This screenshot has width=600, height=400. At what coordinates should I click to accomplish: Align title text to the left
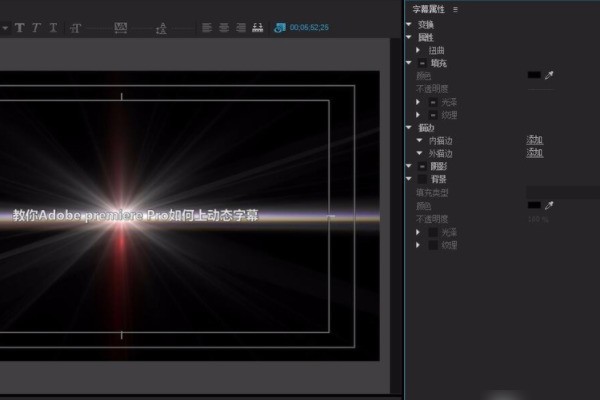pyautogui.click(x=206, y=27)
